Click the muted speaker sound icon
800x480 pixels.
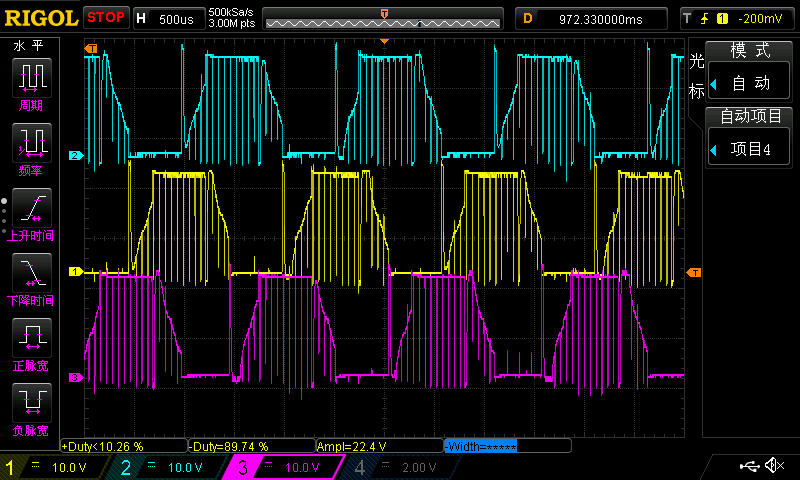point(774,465)
